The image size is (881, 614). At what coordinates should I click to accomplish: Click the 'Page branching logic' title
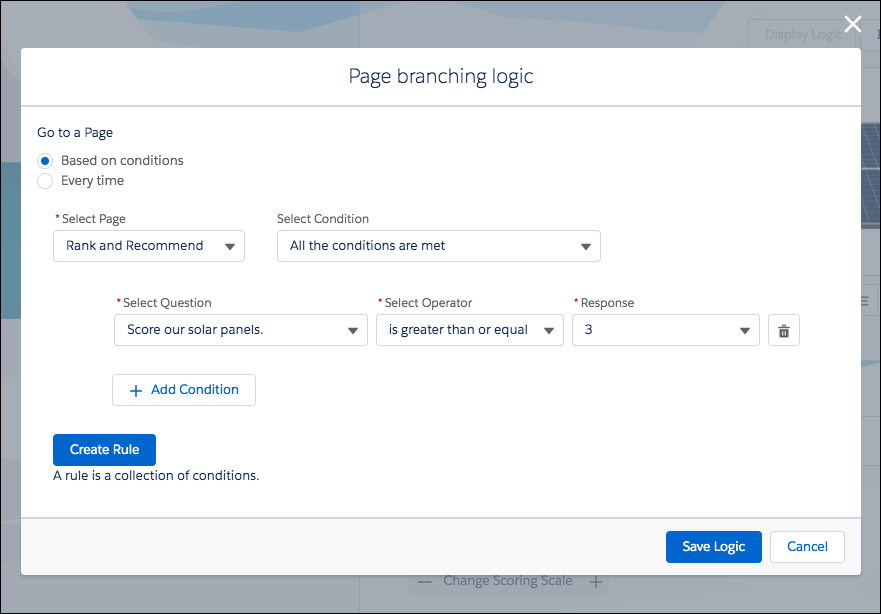point(440,76)
